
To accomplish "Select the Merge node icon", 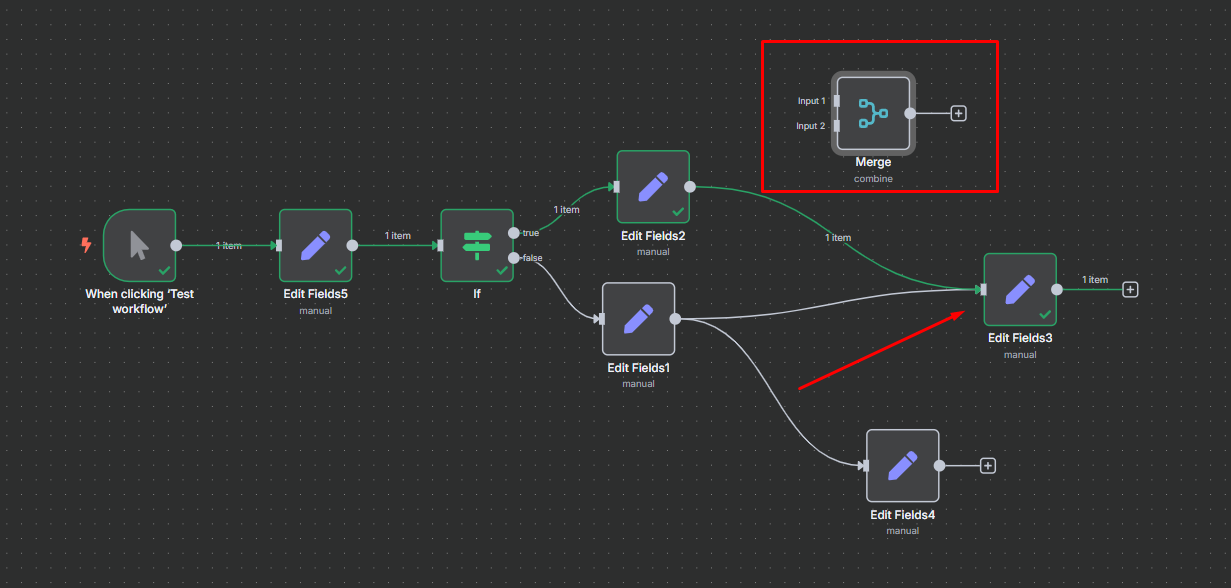I will [x=873, y=113].
